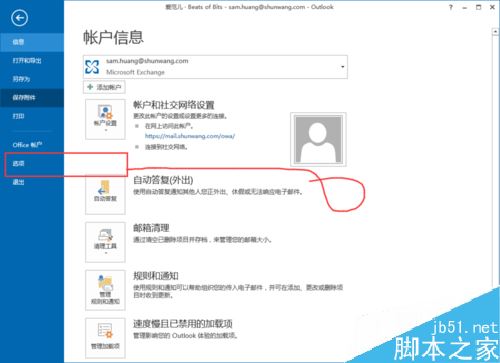
Task: Open the 清理工具 (Cleanup Tools) button
Action: pyautogui.click(x=105, y=242)
